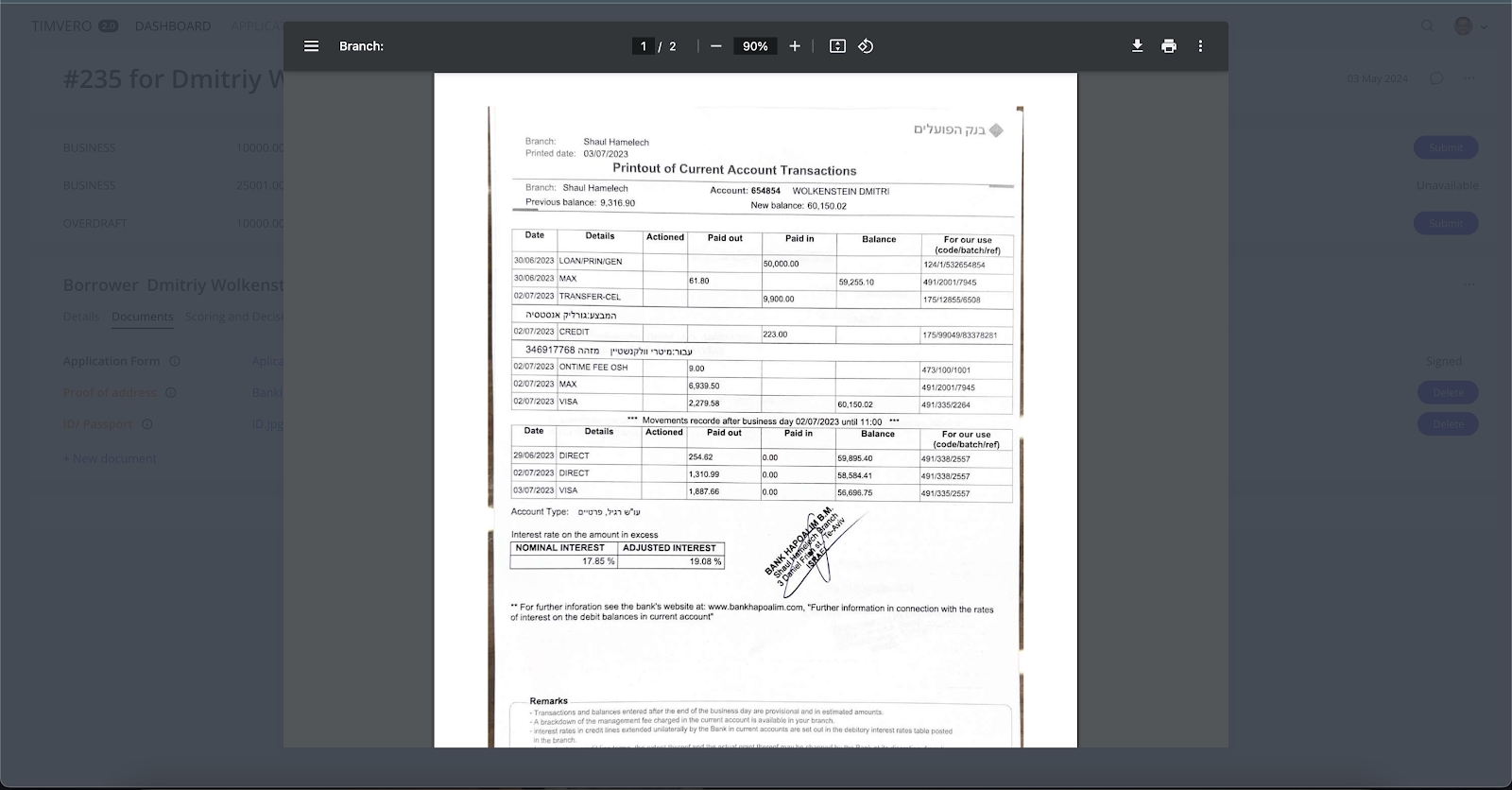Open the PDF sidebar hamburger menu
Viewport: 1512px width, 790px height.
click(x=311, y=46)
